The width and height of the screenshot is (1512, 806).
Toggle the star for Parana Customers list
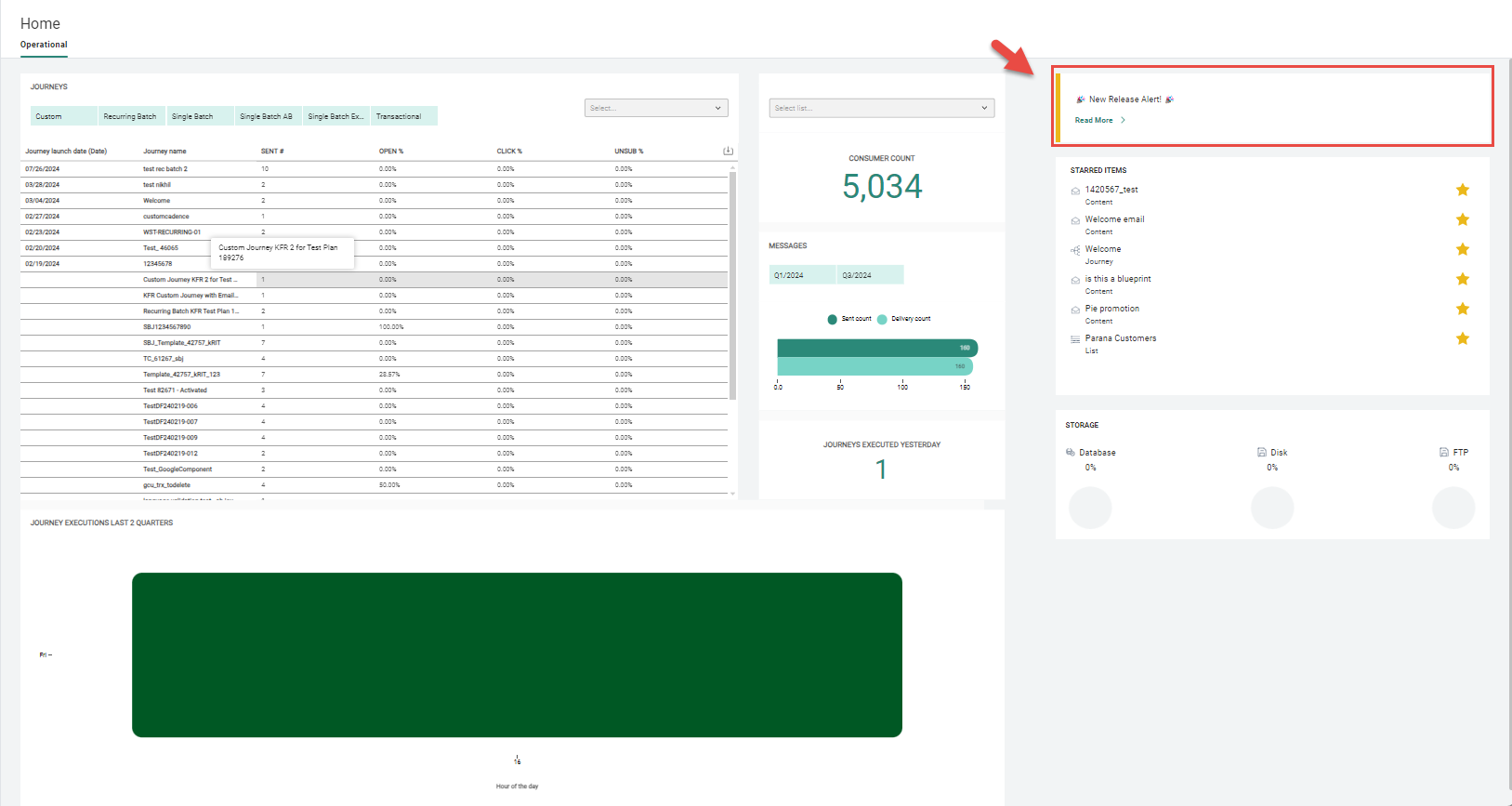pyautogui.click(x=1462, y=338)
